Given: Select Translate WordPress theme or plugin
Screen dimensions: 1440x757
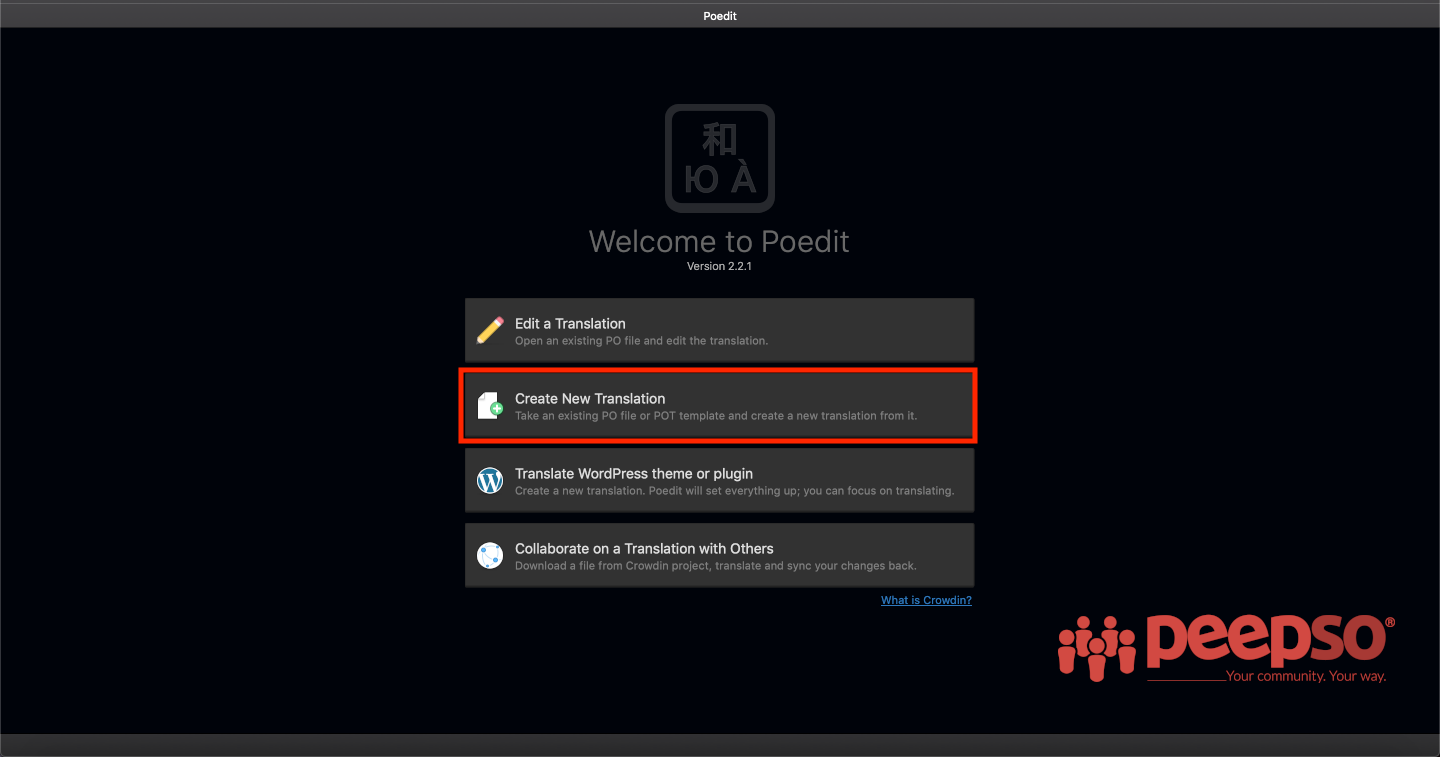Looking at the screenshot, I should (720, 480).
